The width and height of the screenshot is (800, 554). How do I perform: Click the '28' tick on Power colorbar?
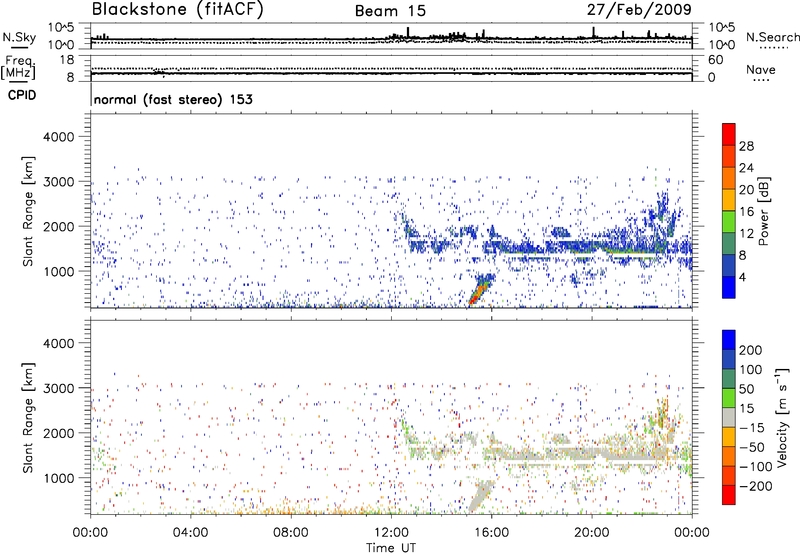click(746, 146)
